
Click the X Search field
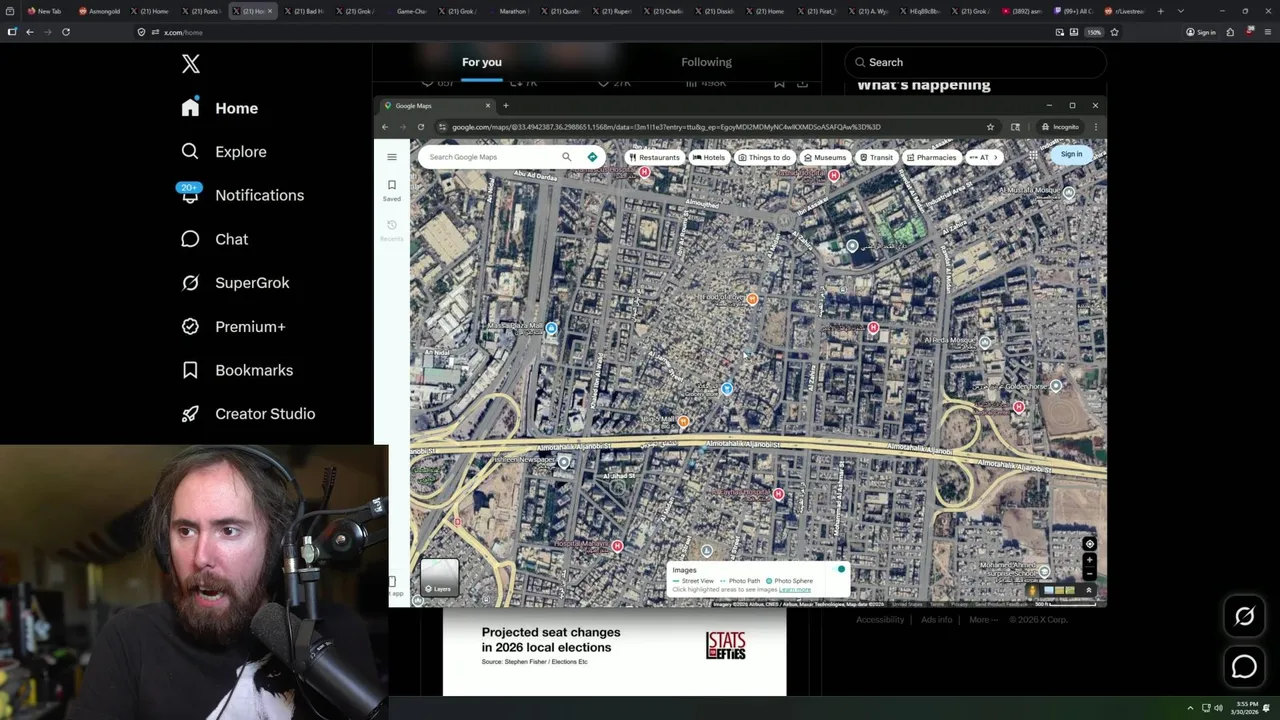coord(975,62)
